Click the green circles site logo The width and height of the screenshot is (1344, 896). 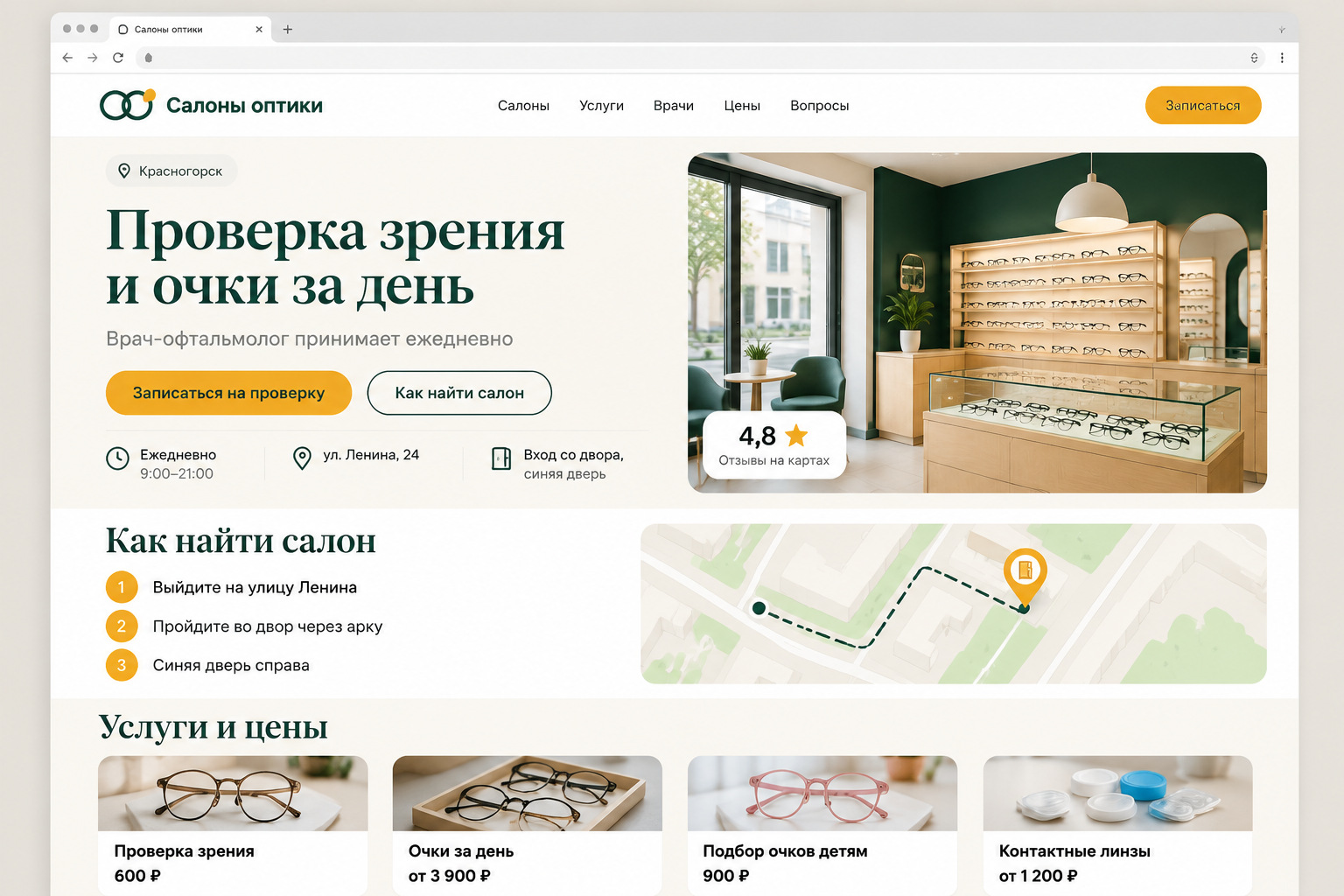(128, 104)
